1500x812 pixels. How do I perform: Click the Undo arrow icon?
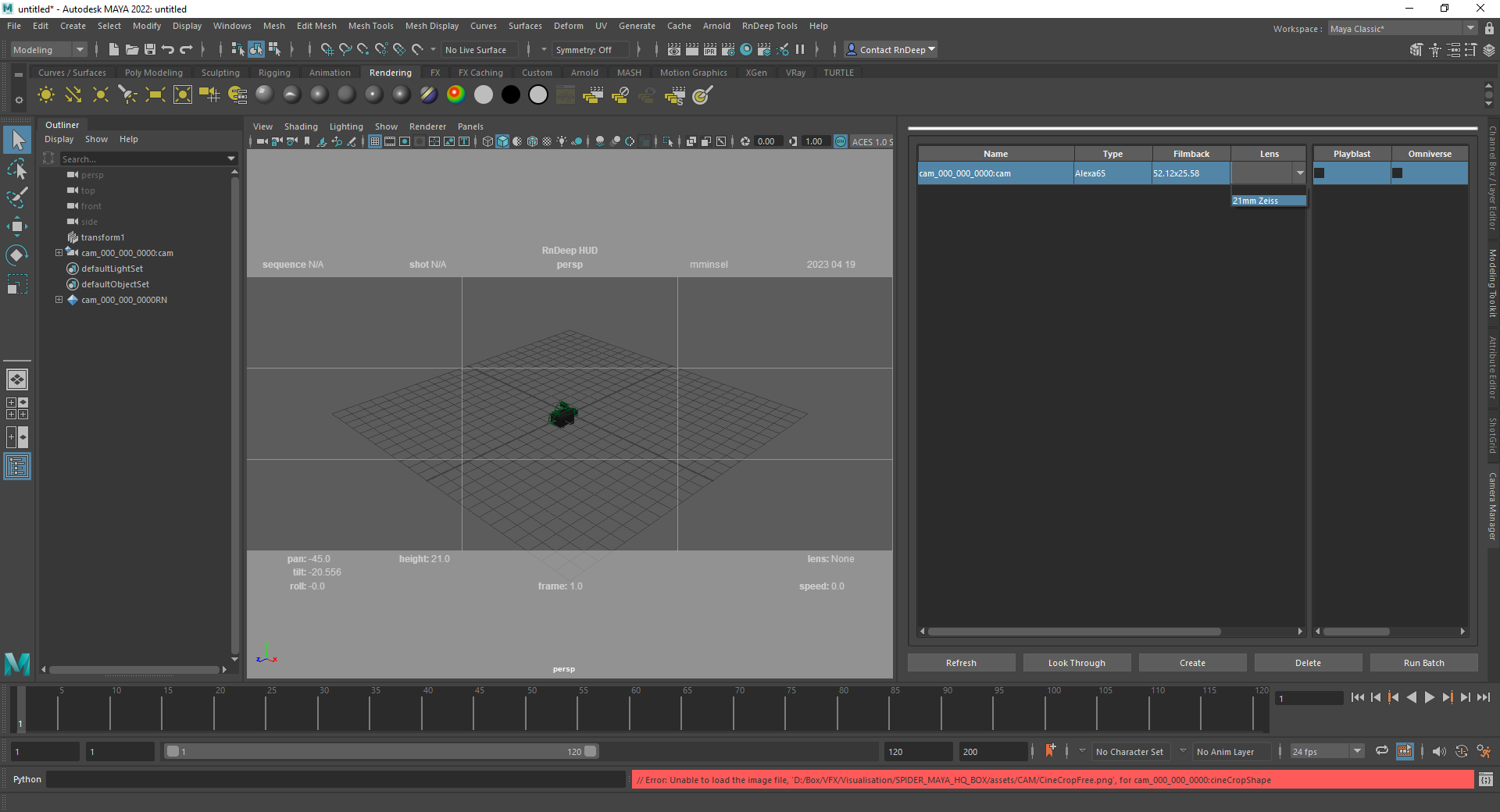click(168, 50)
